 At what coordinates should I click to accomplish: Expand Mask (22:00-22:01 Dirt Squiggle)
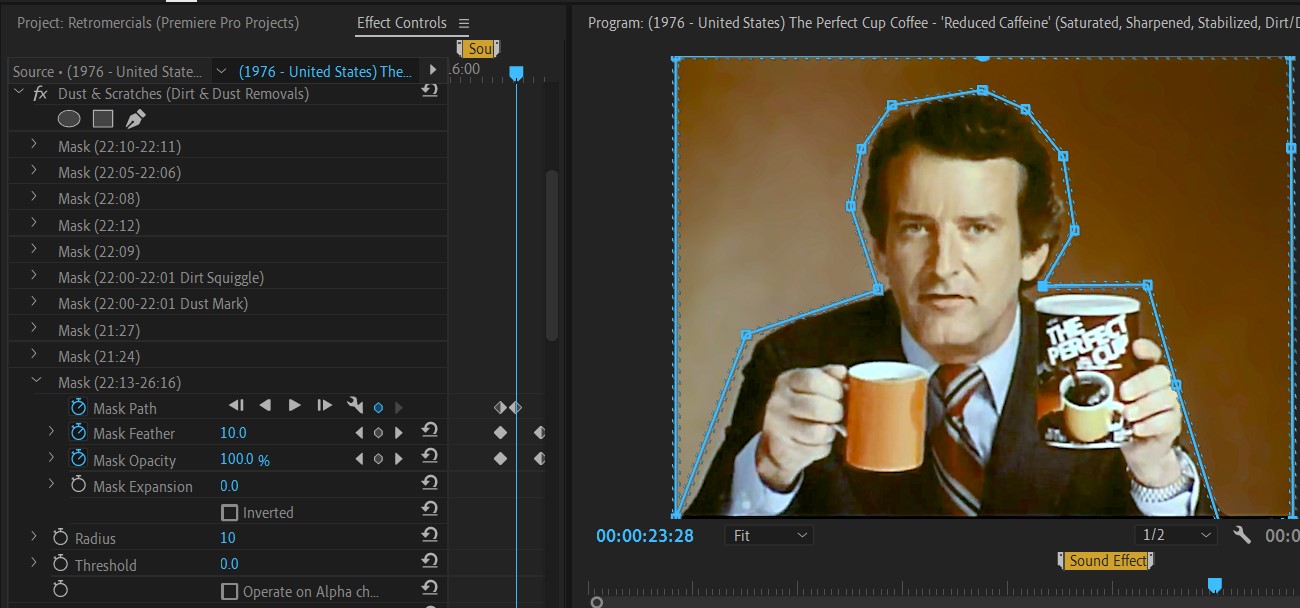(x=34, y=276)
